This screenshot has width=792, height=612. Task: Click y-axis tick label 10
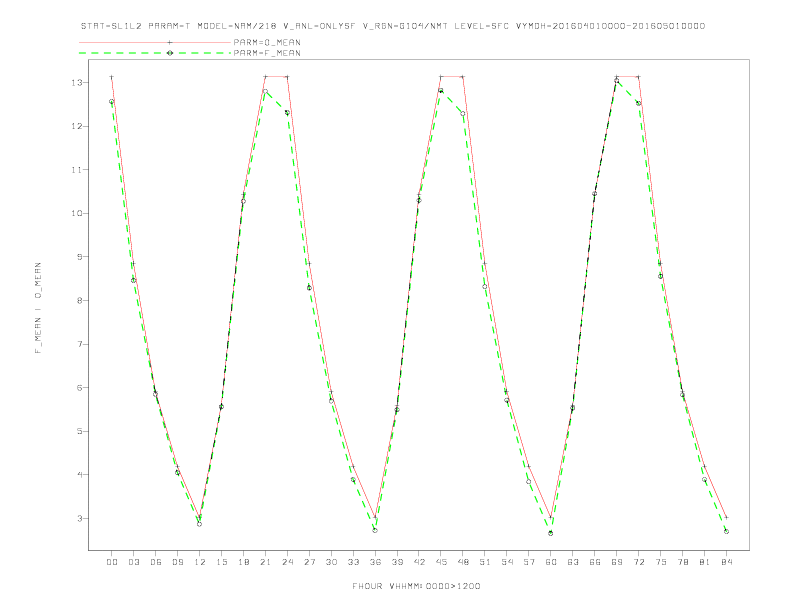point(77,214)
